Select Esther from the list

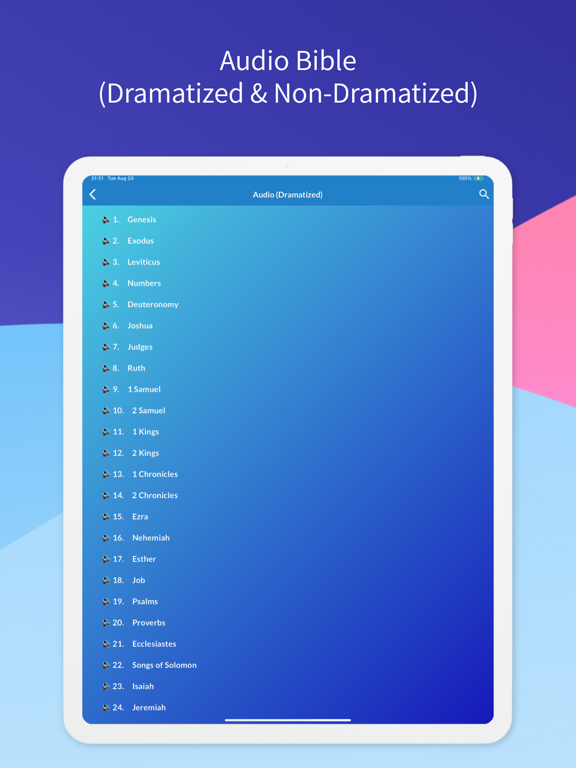tap(144, 559)
